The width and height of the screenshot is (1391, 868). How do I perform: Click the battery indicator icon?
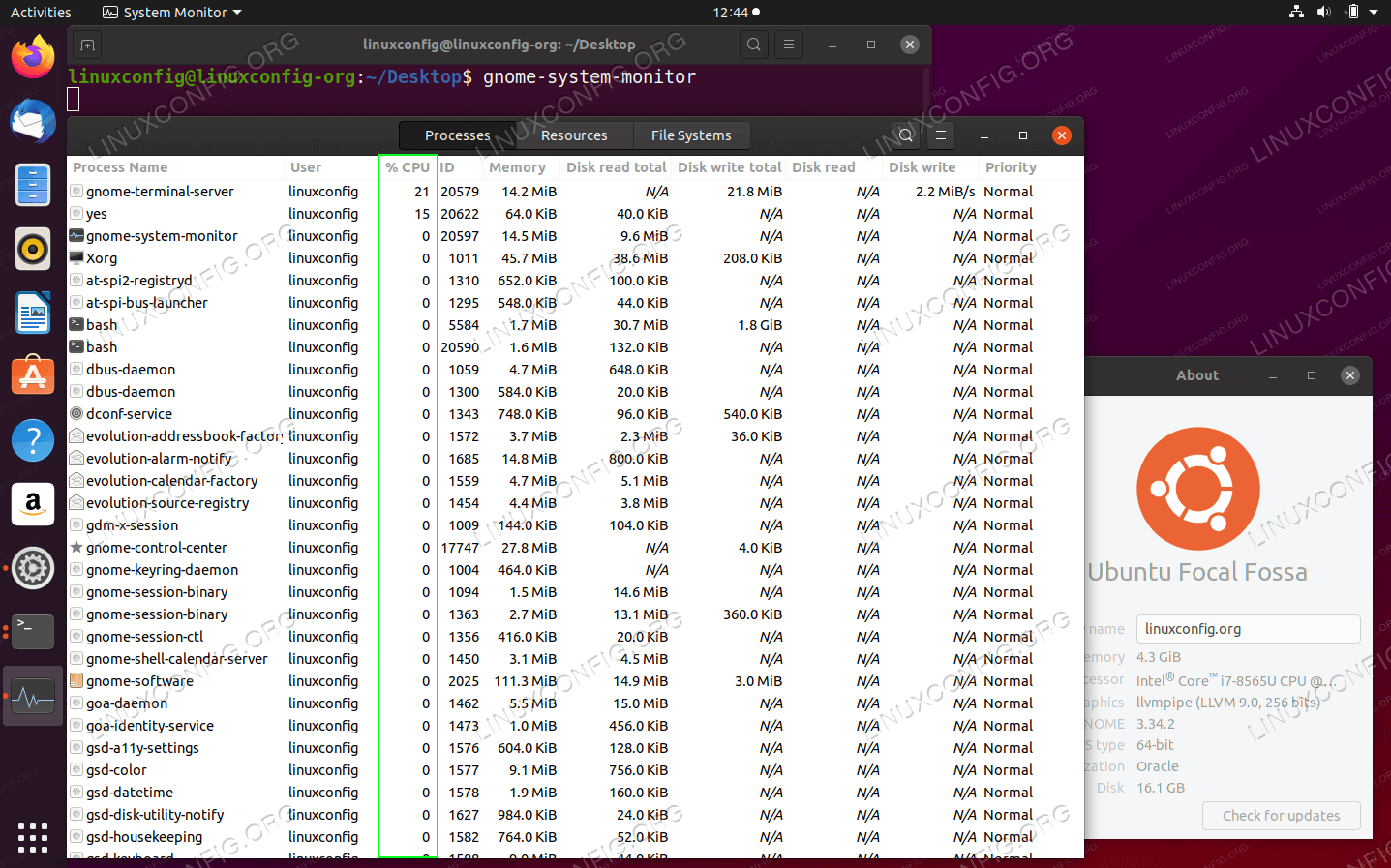click(1352, 12)
